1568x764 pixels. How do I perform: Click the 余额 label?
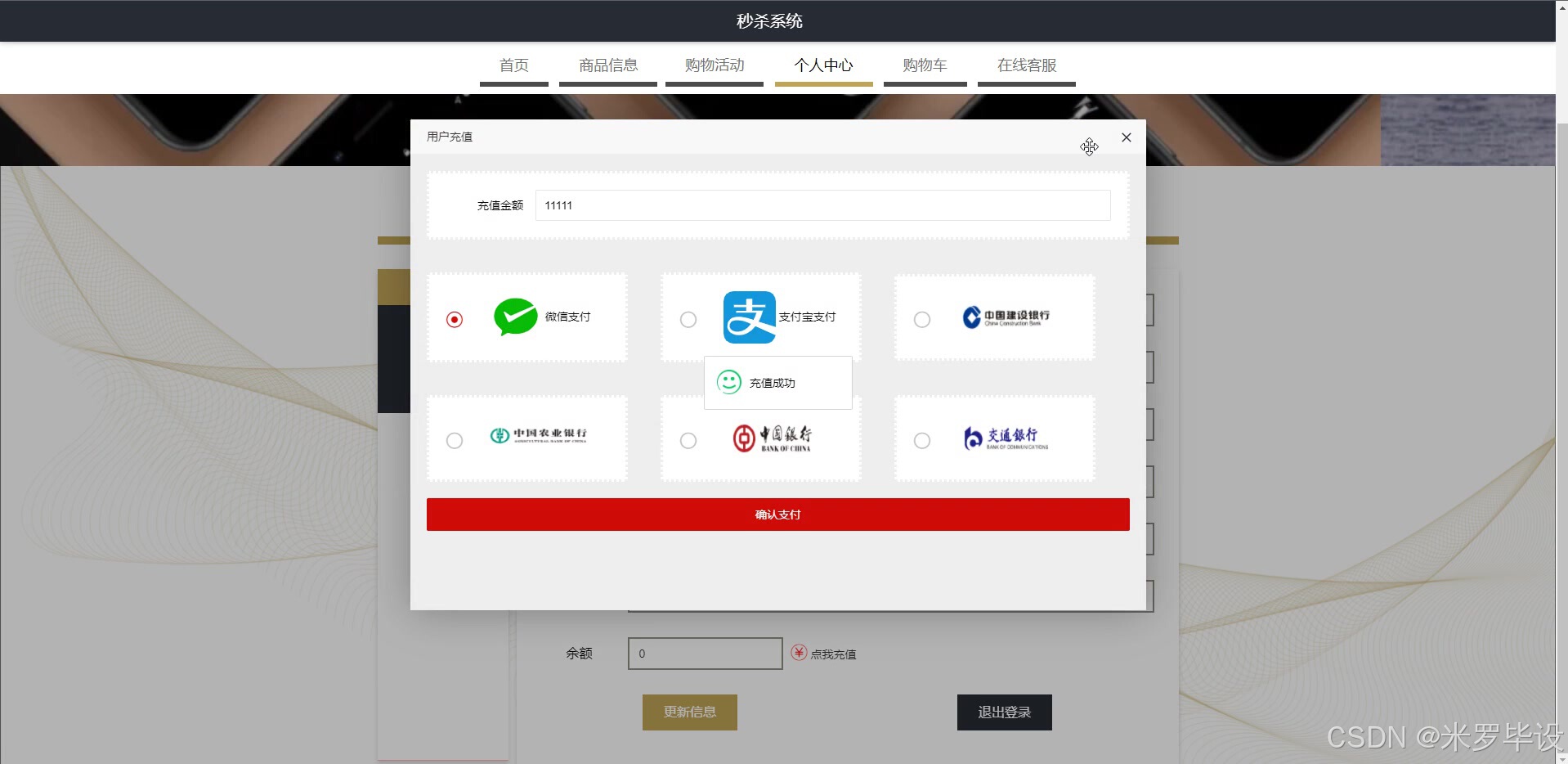pyautogui.click(x=580, y=654)
